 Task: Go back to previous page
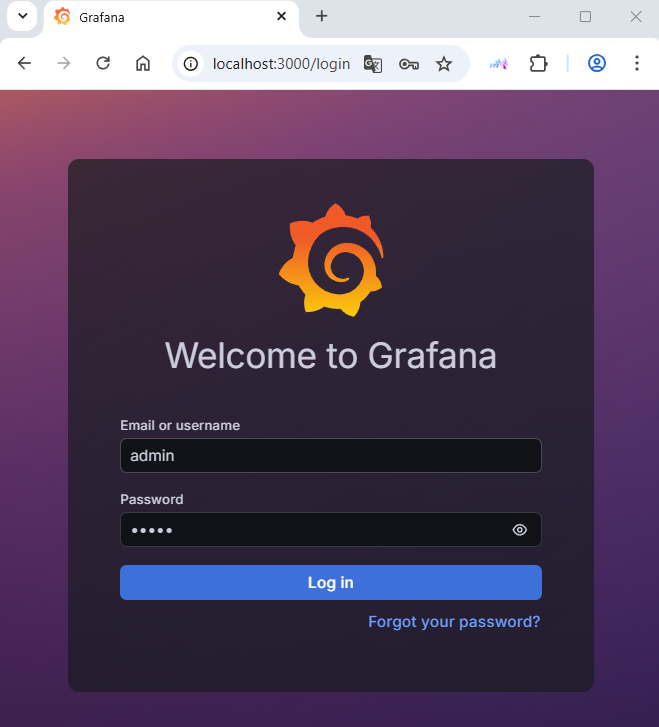pos(24,63)
